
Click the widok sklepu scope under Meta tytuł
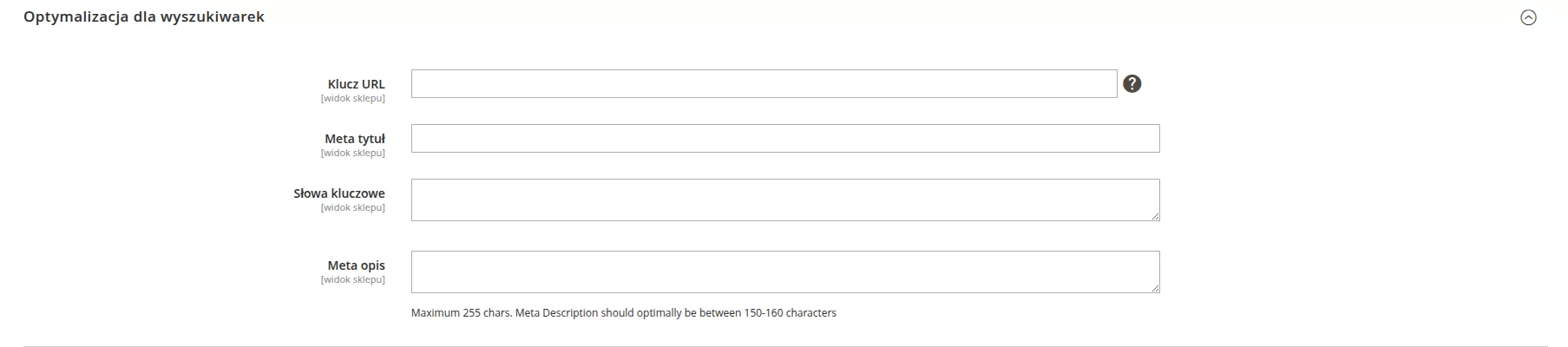click(352, 154)
